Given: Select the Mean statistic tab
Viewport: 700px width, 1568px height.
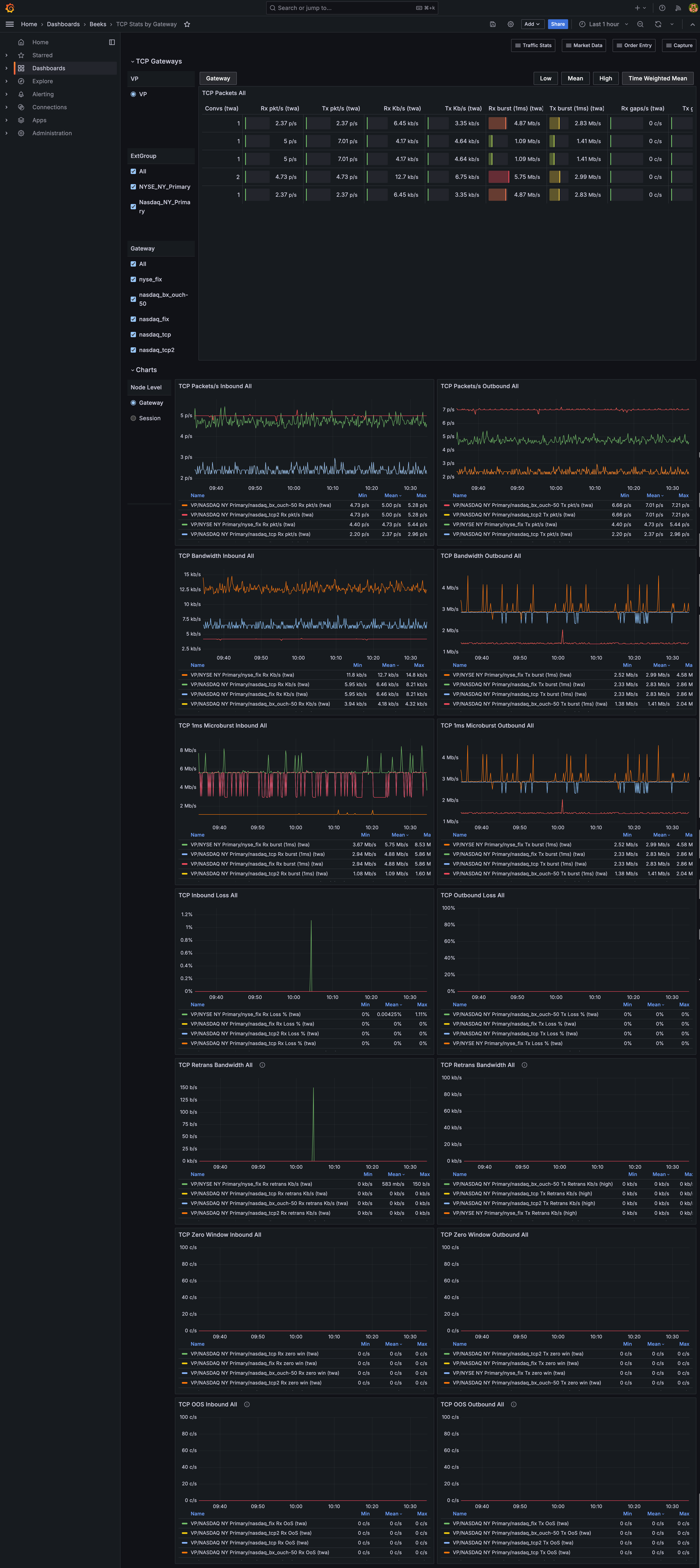Looking at the screenshot, I should pyautogui.click(x=575, y=79).
